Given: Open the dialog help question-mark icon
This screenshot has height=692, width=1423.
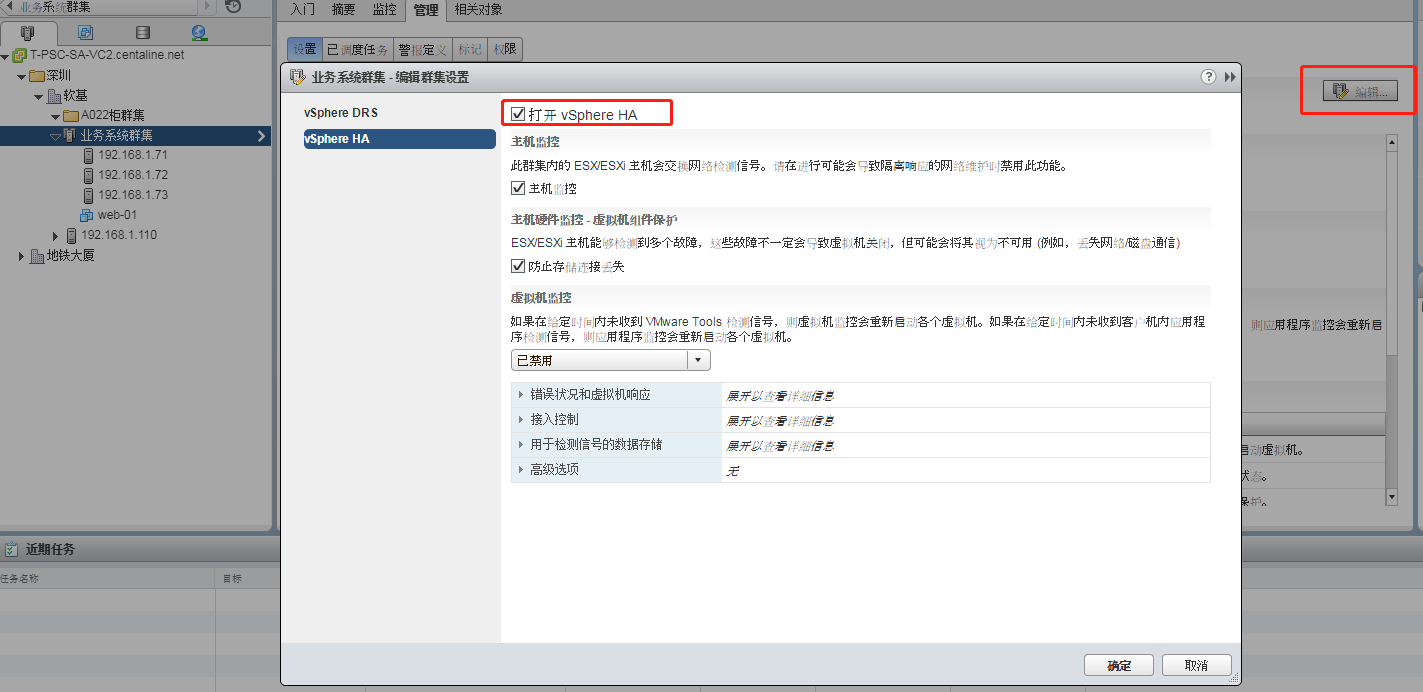Looking at the screenshot, I should (1208, 77).
